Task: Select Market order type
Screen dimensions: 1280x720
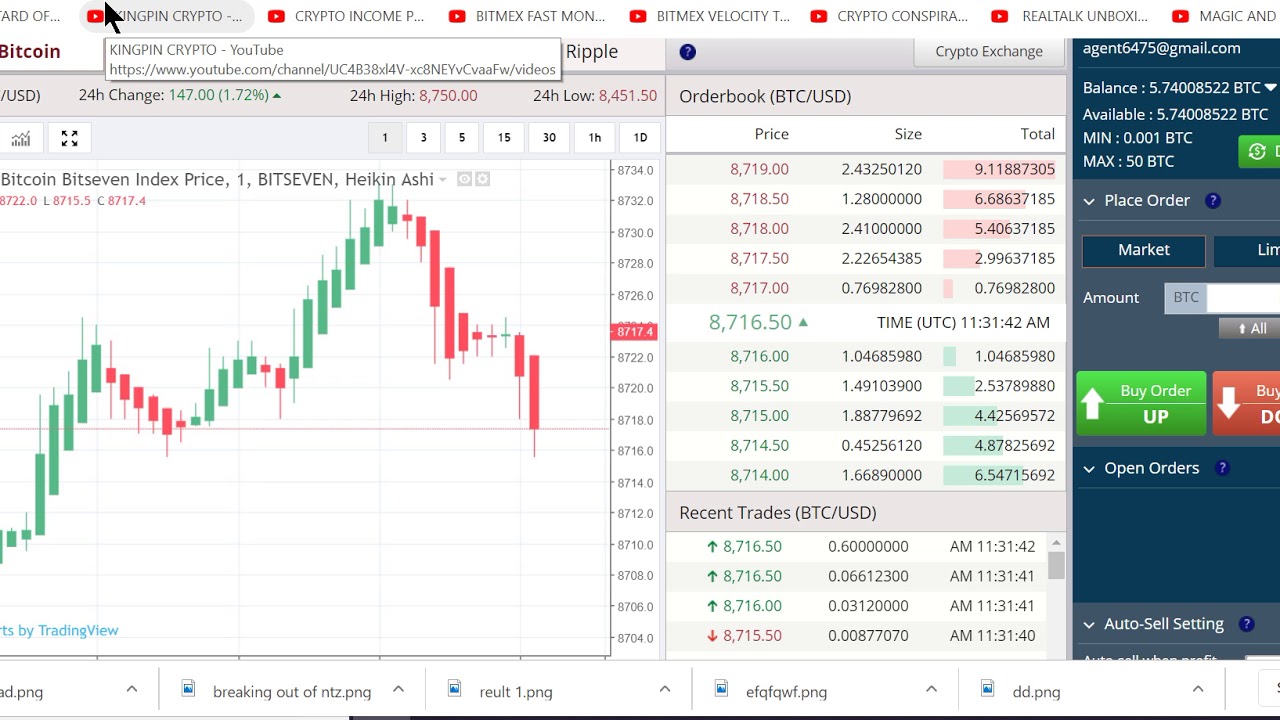Action: tap(1144, 250)
